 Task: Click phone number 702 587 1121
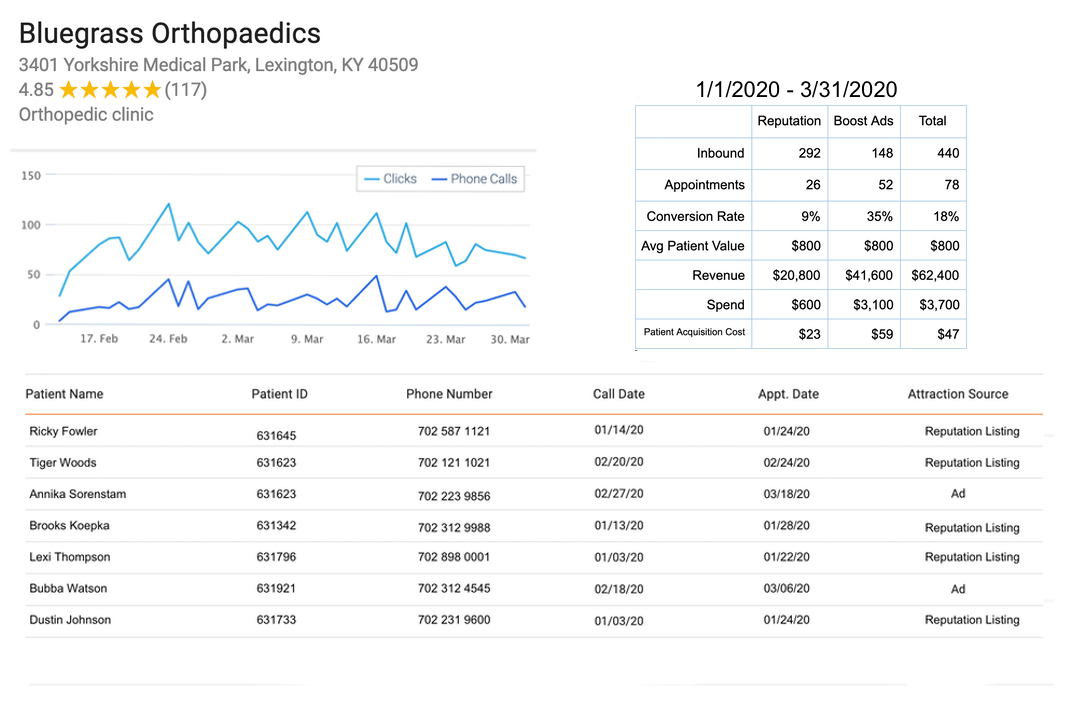[454, 431]
